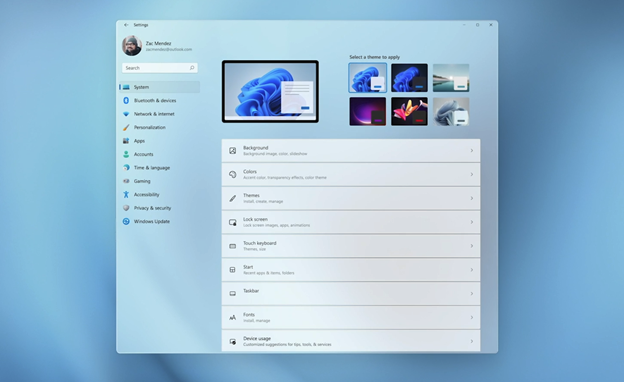The height and width of the screenshot is (382, 624).
Task: Open Apps in the sidebar
Action: [x=159, y=141]
